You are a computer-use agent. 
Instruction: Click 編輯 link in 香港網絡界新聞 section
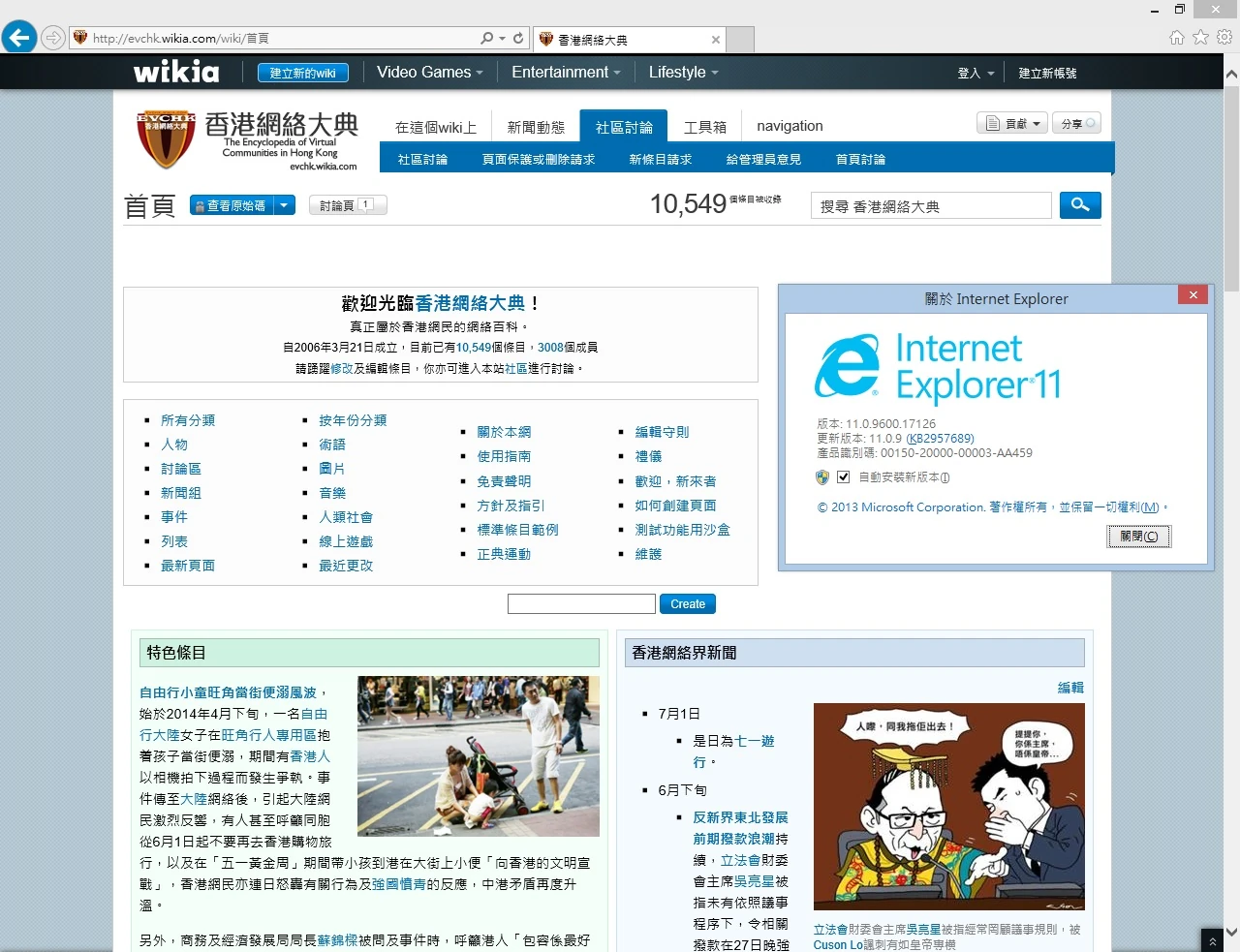(x=1070, y=688)
